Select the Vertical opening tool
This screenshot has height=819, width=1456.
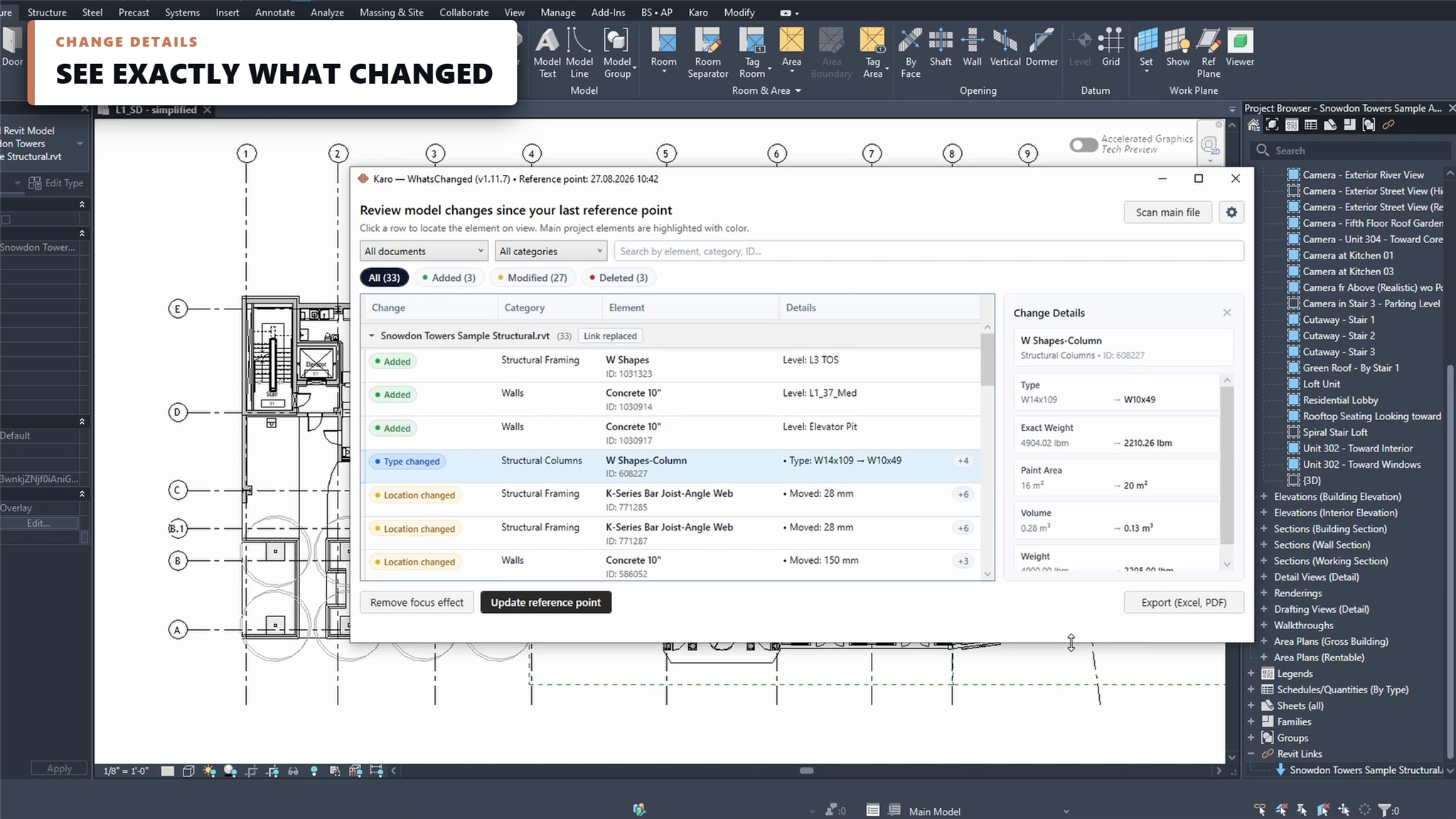pos(1005,48)
